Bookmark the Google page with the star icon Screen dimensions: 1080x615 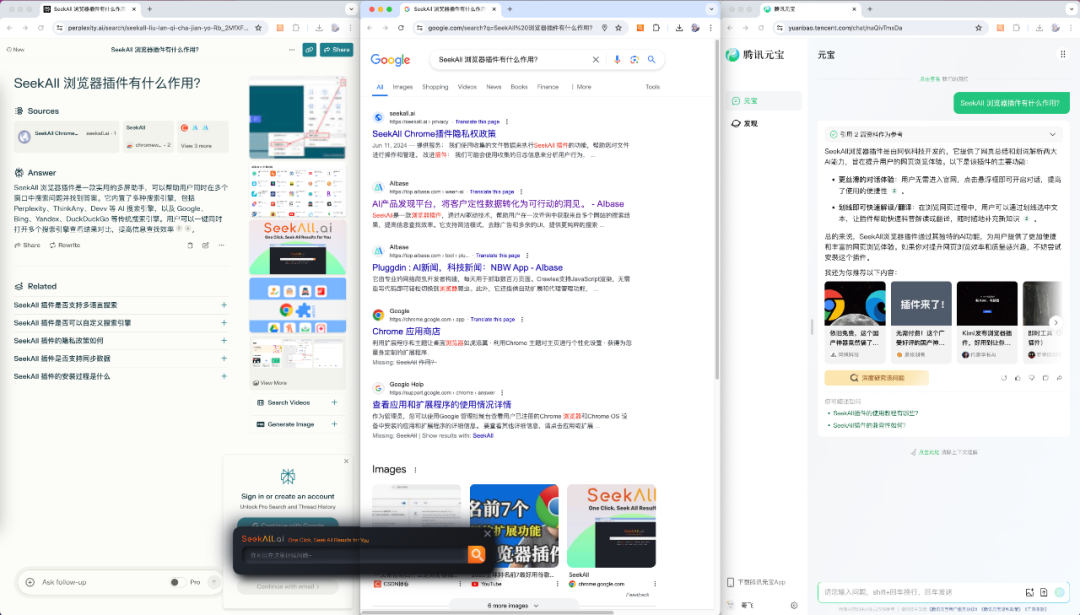619,28
